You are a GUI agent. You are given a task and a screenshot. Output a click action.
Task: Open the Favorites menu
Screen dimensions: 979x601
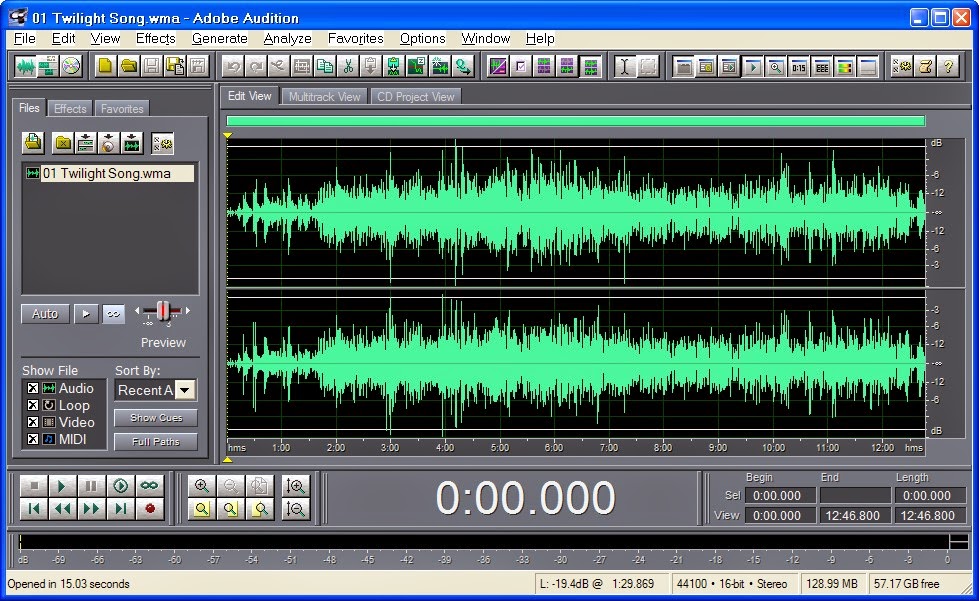pos(356,39)
